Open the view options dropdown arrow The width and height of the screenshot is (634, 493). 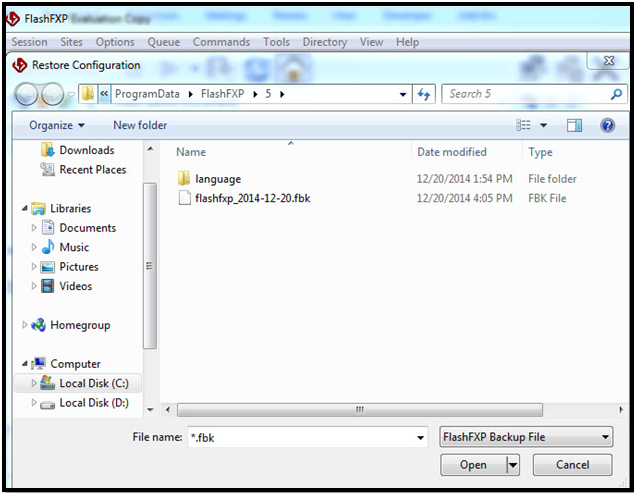(x=543, y=125)
